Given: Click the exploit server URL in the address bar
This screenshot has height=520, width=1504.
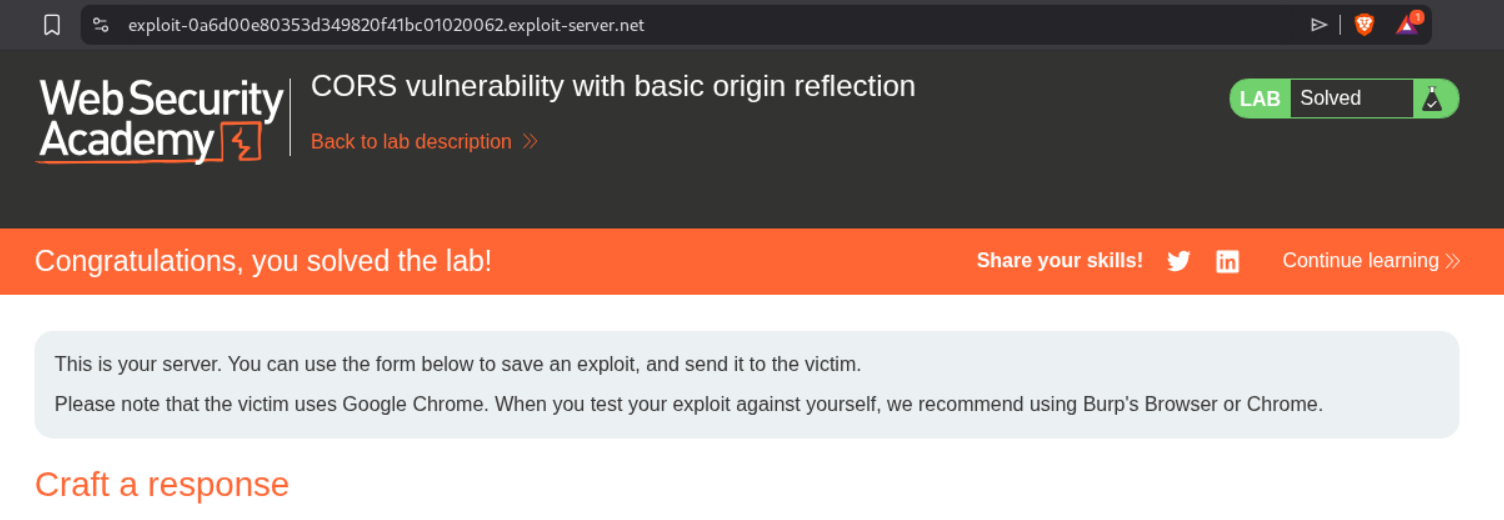Looking at the screenshot, I should pyautogui.click(x=386, y=25).
